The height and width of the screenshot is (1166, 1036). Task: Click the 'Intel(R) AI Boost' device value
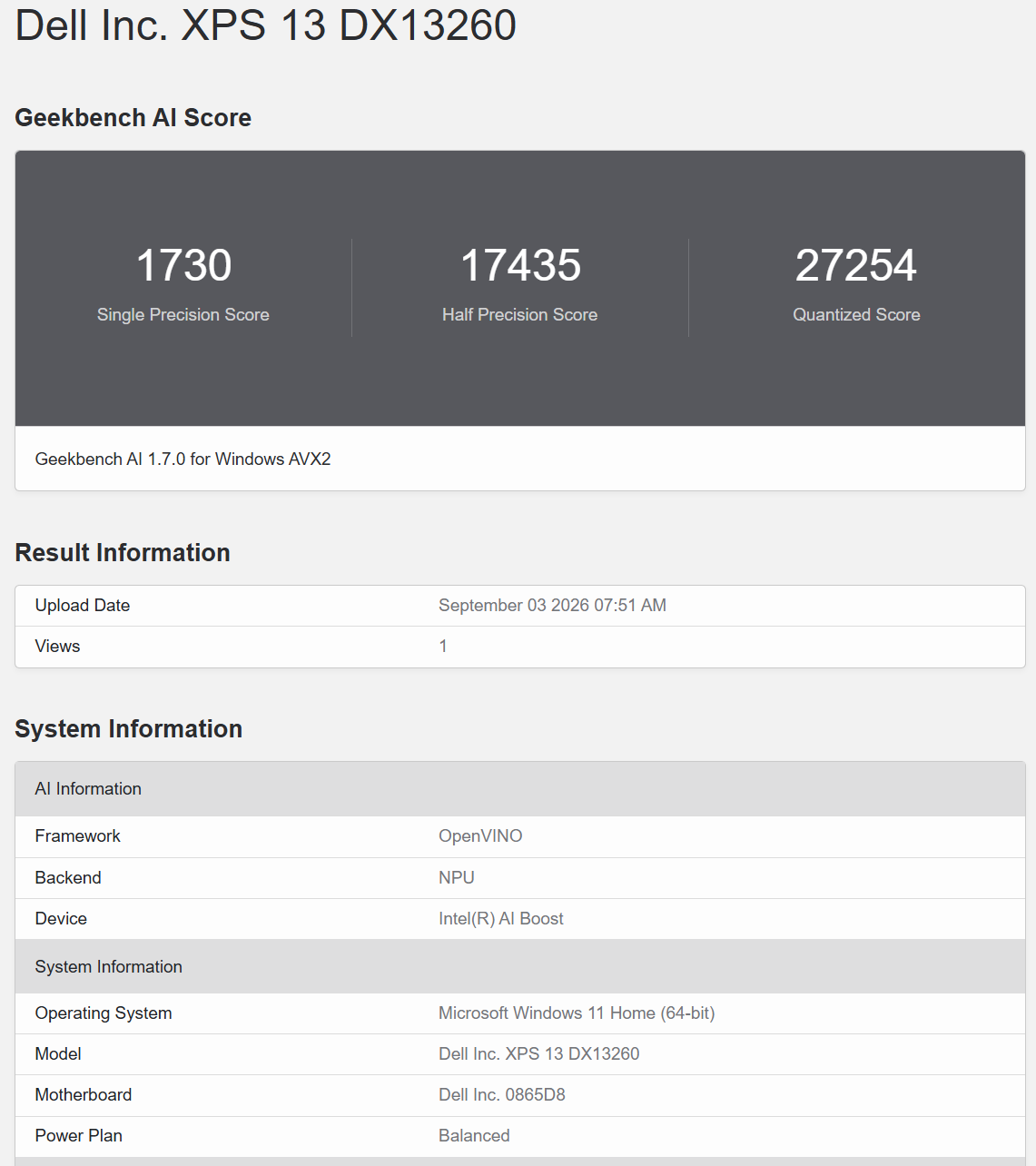click(x=501, y=919)
